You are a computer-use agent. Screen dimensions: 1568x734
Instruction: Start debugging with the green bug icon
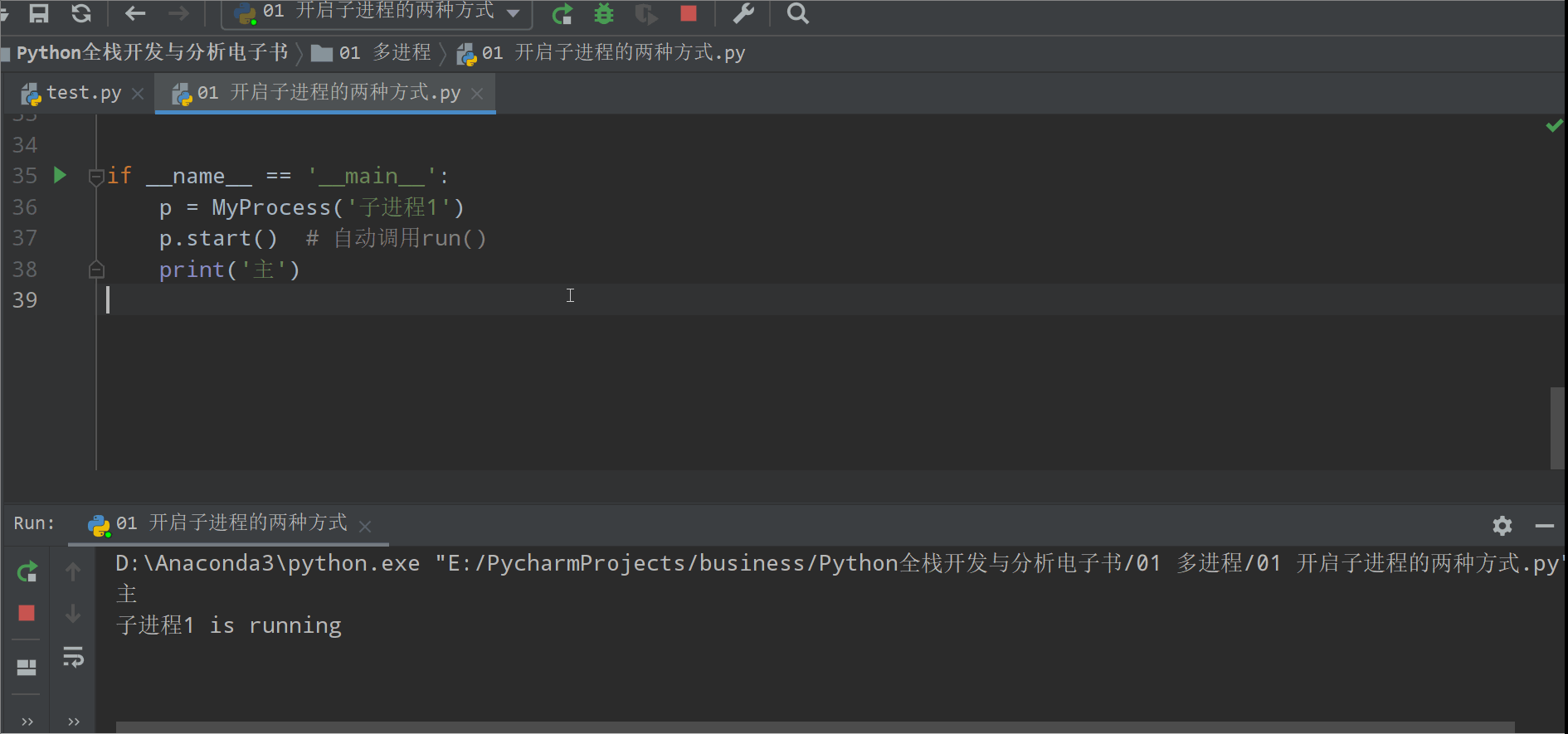point(604,13)
